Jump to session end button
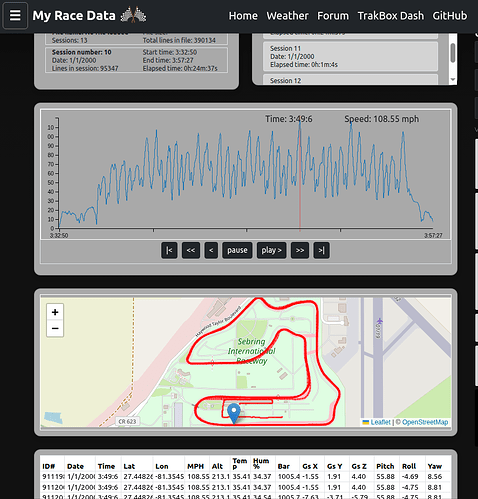 tap(322, 250)
